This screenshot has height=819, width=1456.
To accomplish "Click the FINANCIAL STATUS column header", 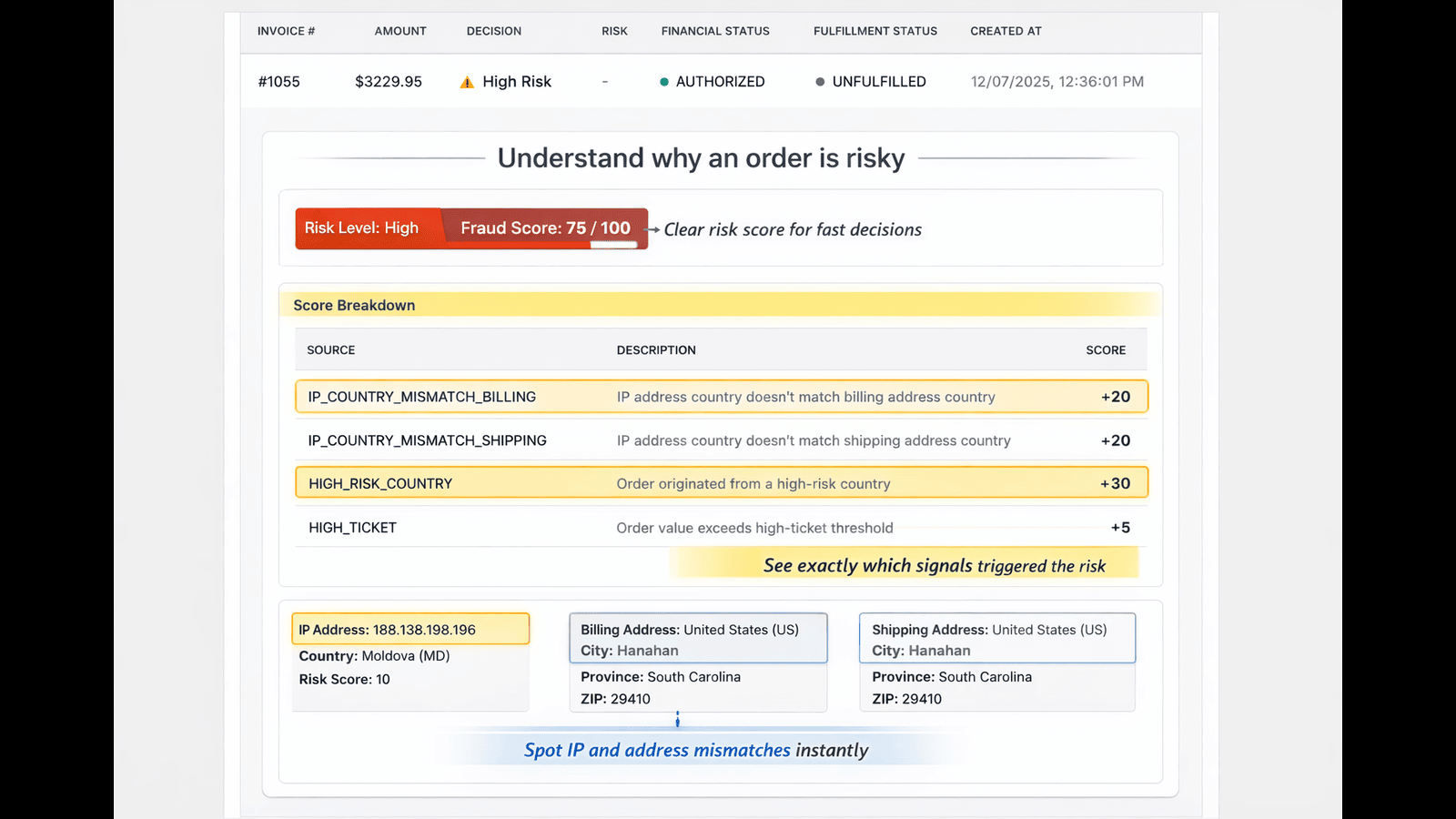I will click(x=715, y=30).
